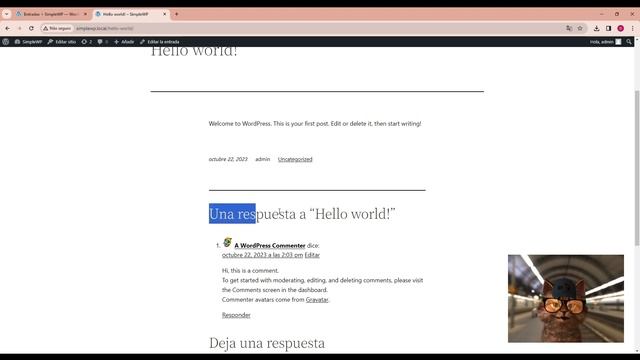Viewport: 640px width, 360px height.
Task: Click the cat webcam overlay thumbnail
Action: coord(566,298)
